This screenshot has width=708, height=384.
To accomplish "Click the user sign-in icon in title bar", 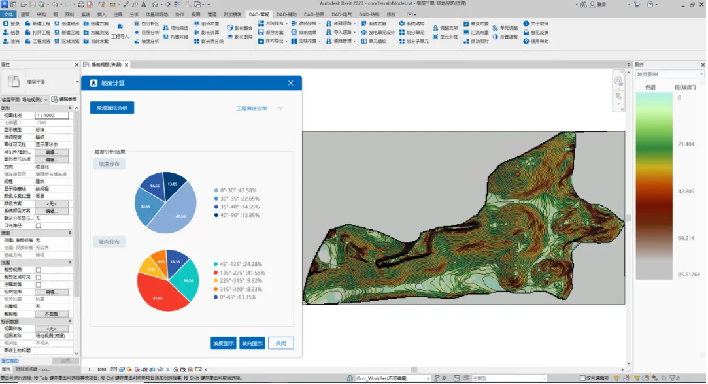I will point(592,5).
